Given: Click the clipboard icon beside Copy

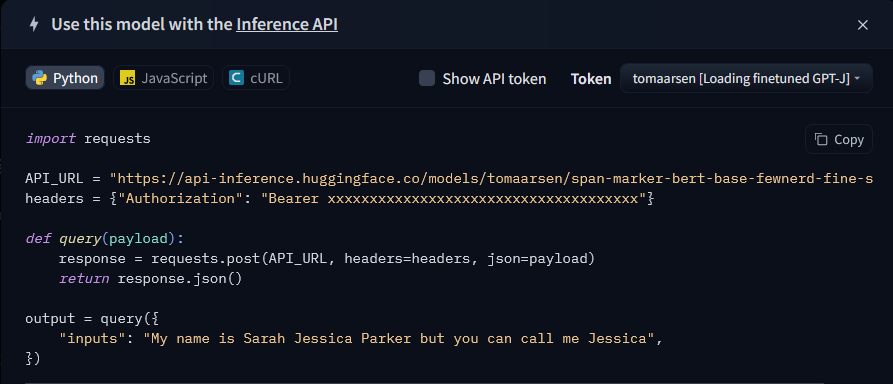Looking at the screenshot, I should (821, 140).
